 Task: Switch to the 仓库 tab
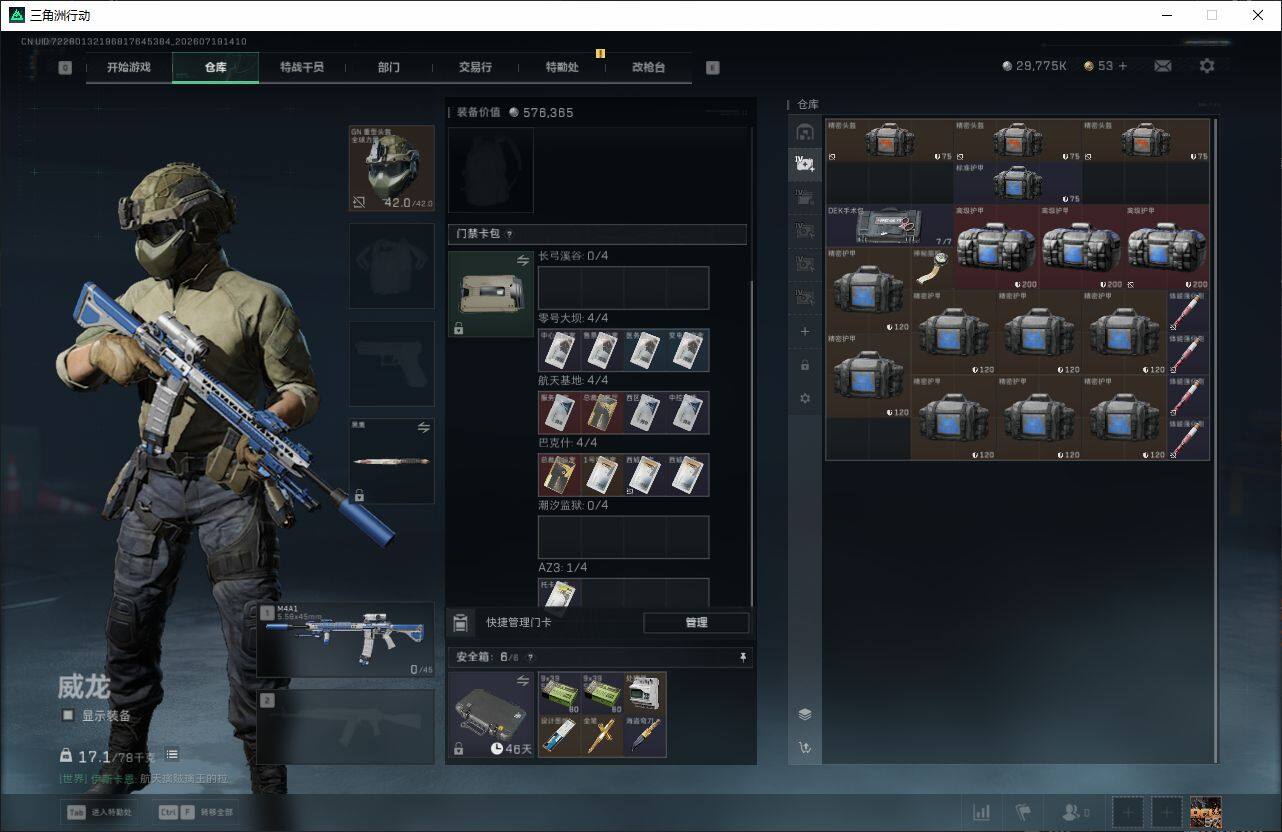coord(215,67)
